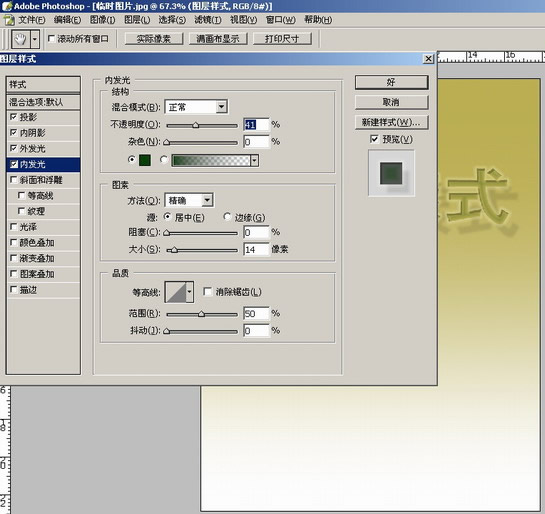
Task: Click the 取消 button
Action: point(391,102)
